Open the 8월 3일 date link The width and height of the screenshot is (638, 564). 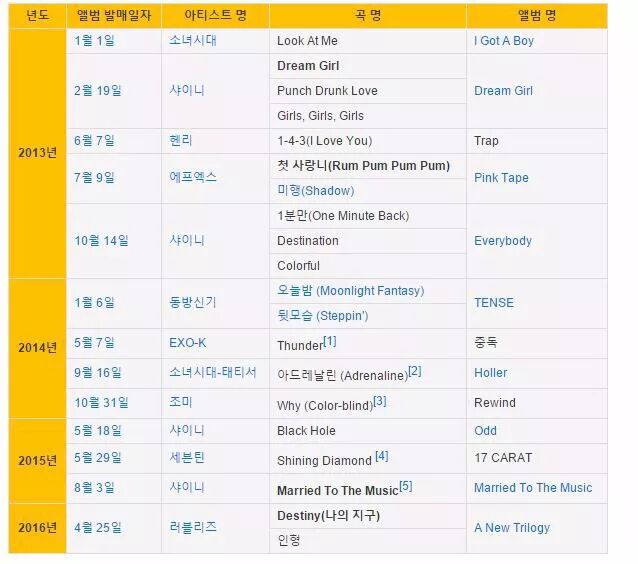click(94, 488)
